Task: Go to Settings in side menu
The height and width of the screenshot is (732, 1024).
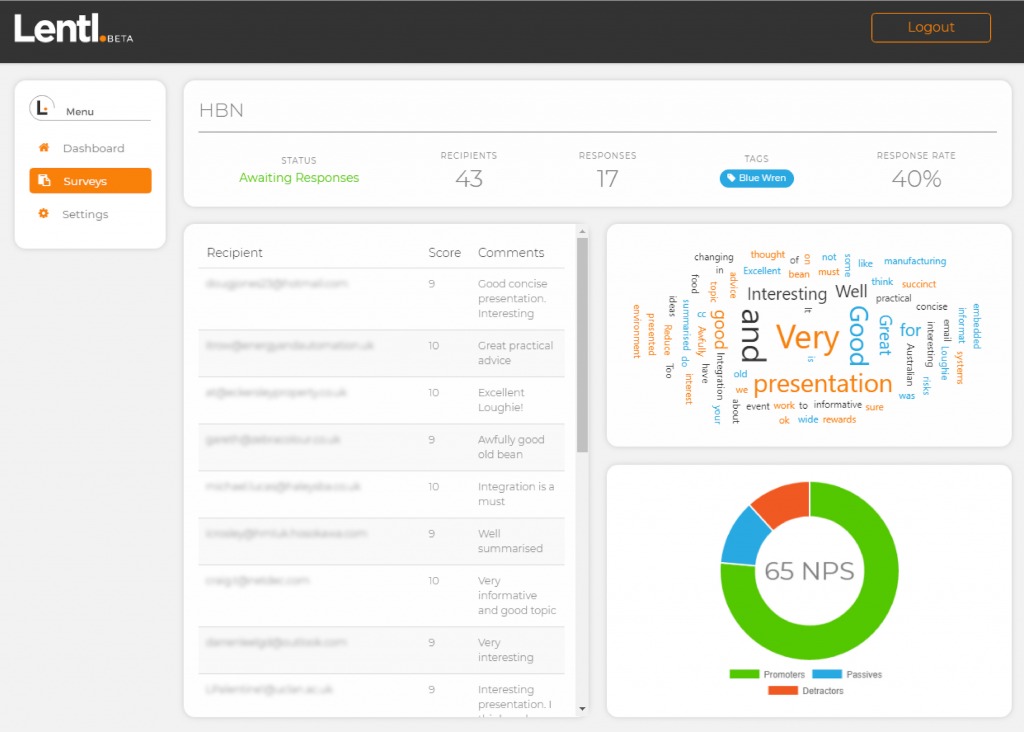Action: click(x=85, y=214)
